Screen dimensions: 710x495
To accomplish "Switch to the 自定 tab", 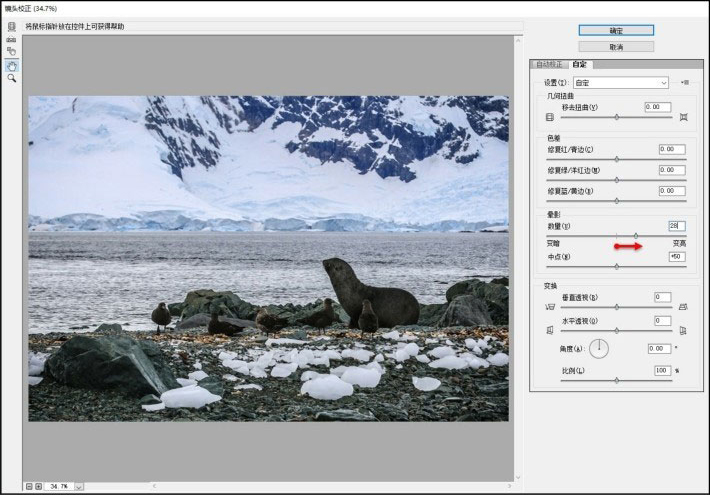I will (580, 64).
